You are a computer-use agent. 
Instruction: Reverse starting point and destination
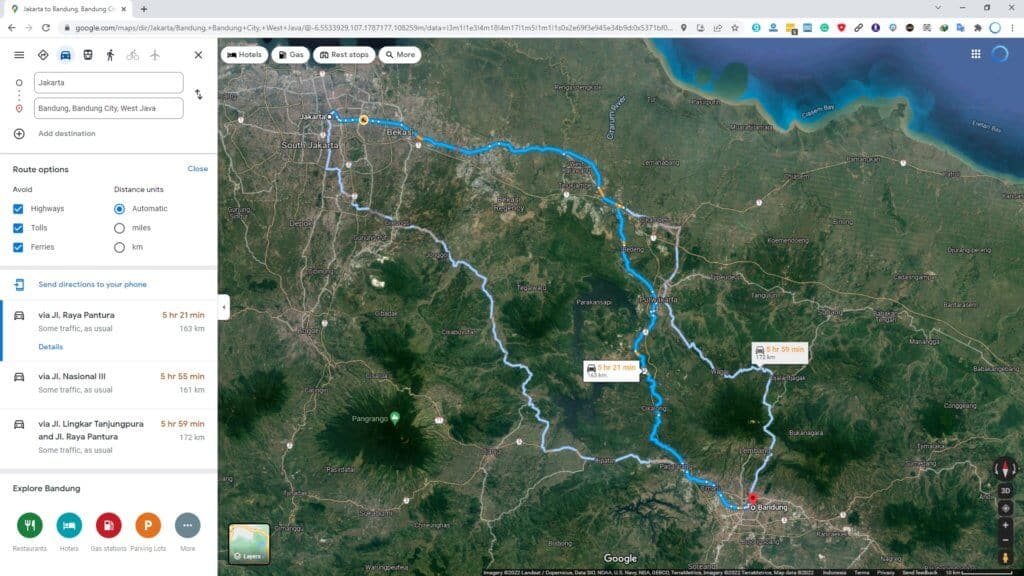click(x=198, y=94)
